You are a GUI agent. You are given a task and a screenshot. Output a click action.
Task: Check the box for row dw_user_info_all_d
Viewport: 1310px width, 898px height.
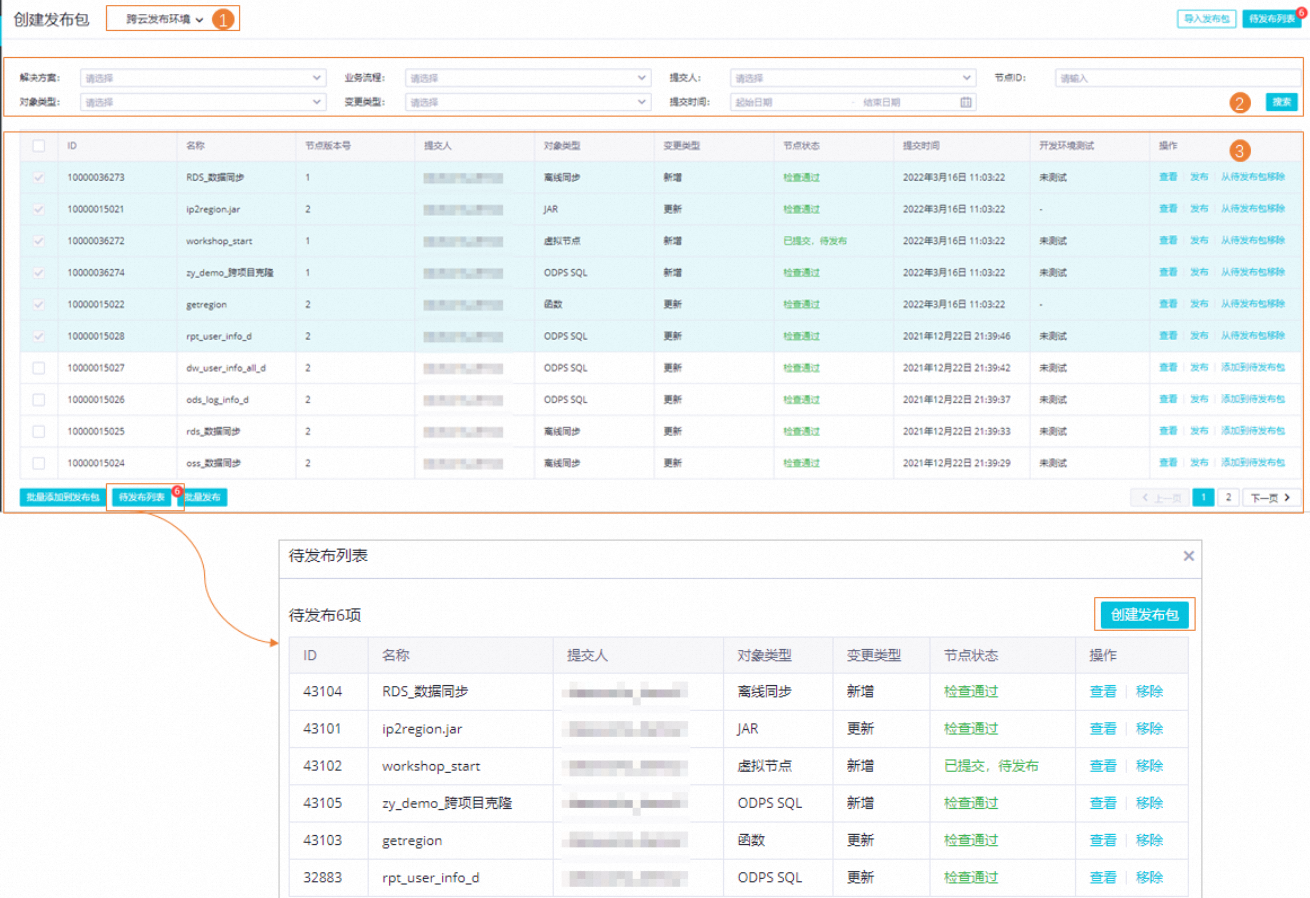39,367
